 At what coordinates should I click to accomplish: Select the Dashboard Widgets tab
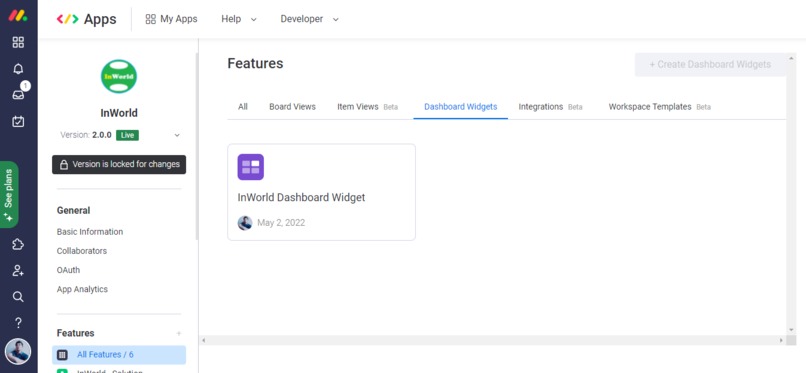pos(461,107)
